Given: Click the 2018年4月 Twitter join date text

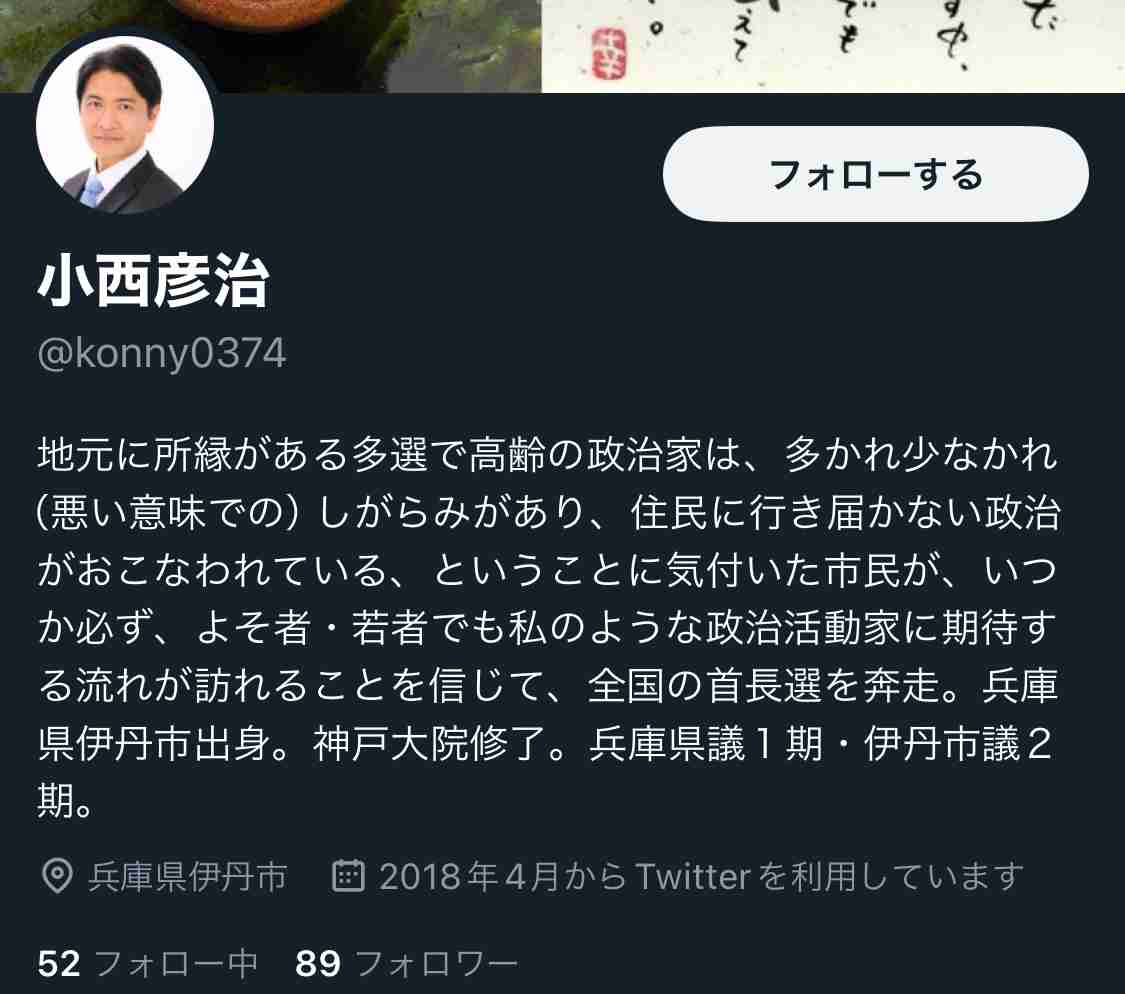Looking at the screenshot, I should [701, 876].
